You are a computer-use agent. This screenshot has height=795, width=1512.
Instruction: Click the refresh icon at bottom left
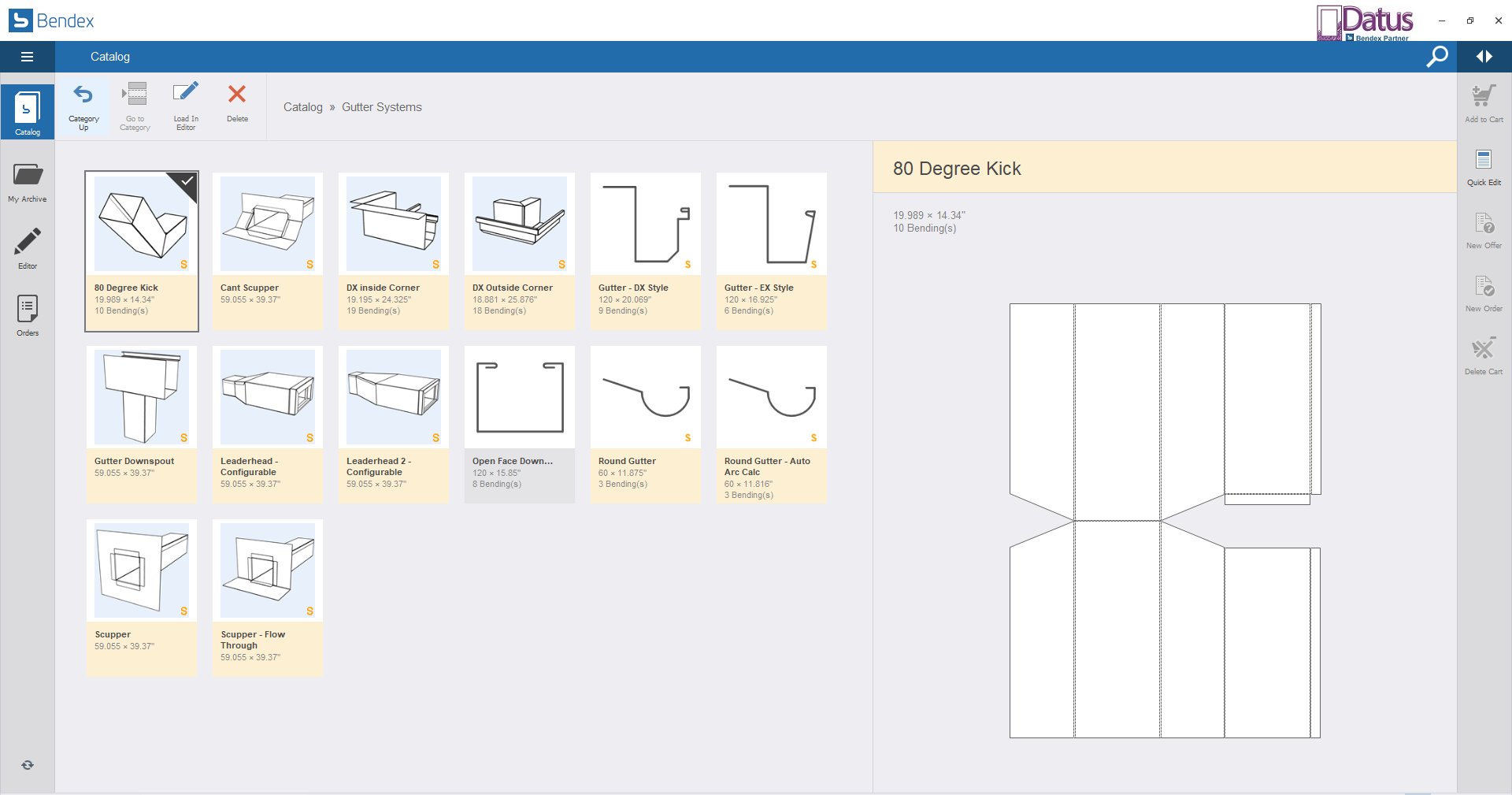pos(28,765)
